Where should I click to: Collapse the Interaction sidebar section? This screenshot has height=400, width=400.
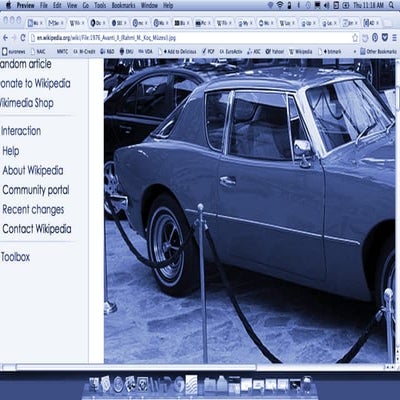(x=21, y=131)
